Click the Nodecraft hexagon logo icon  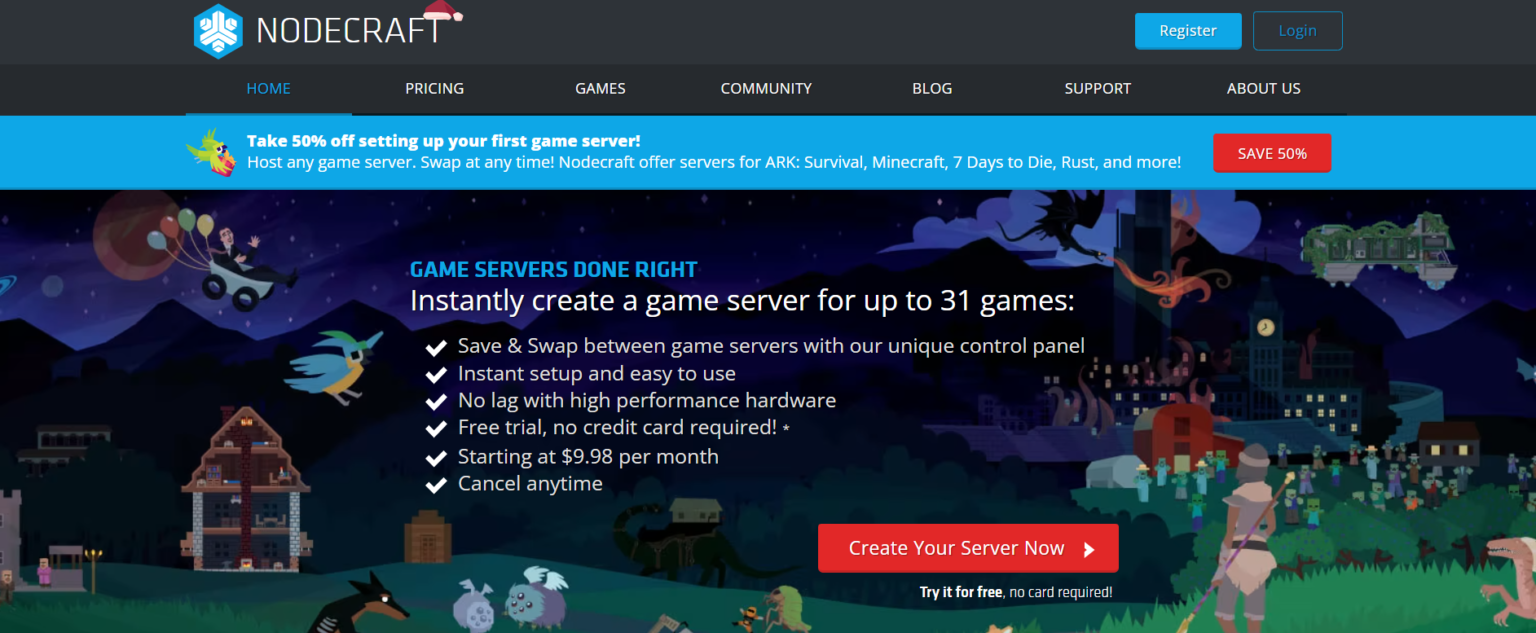pos(218,31)
